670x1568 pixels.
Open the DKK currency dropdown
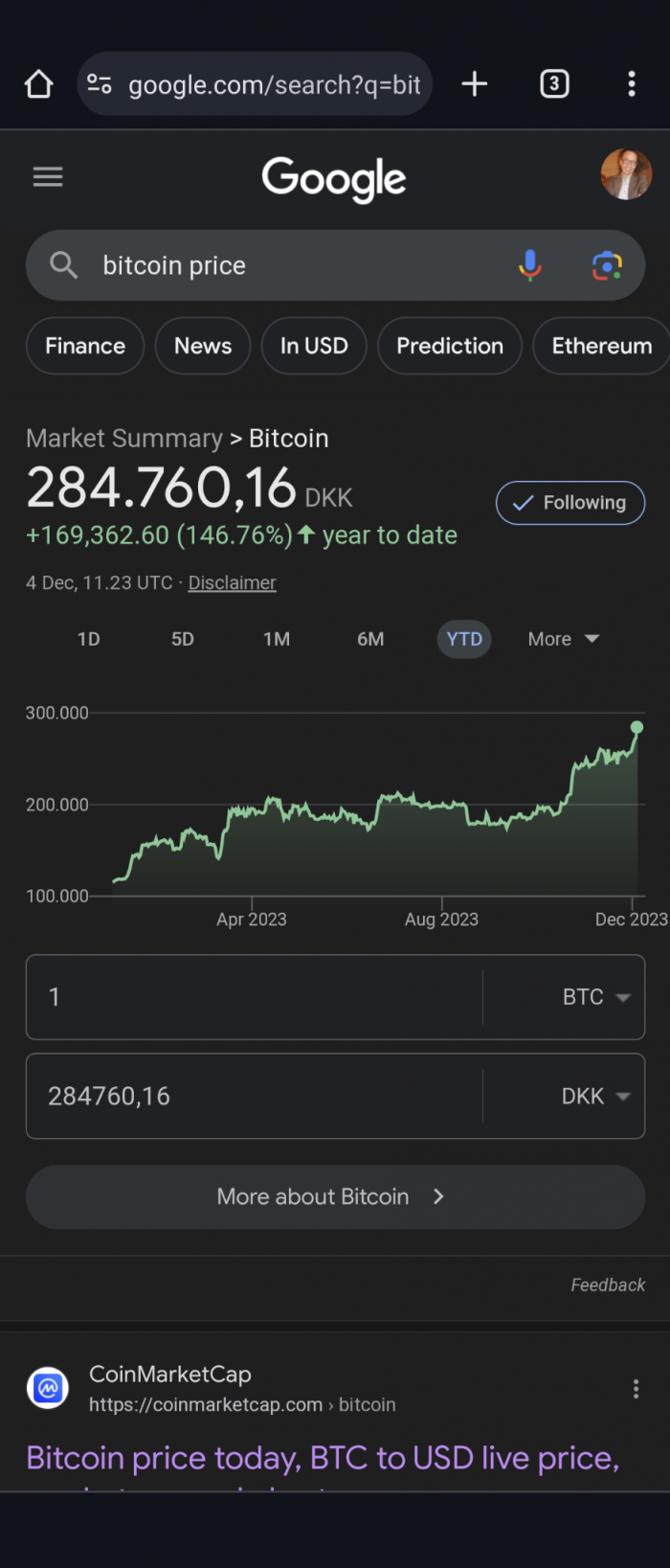coord(595,1097)
